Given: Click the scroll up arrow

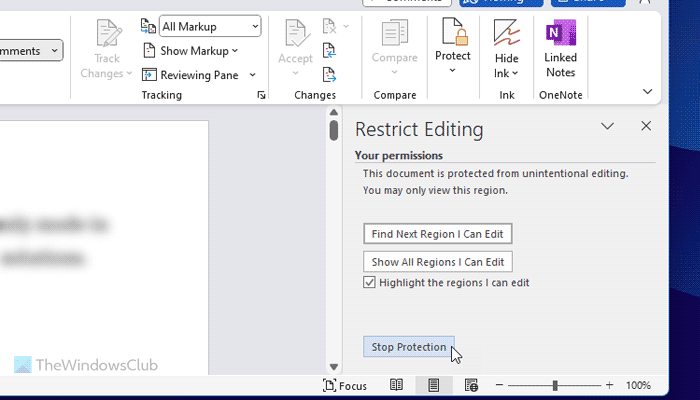Looking at the screenshot, I should pos(334,112).
